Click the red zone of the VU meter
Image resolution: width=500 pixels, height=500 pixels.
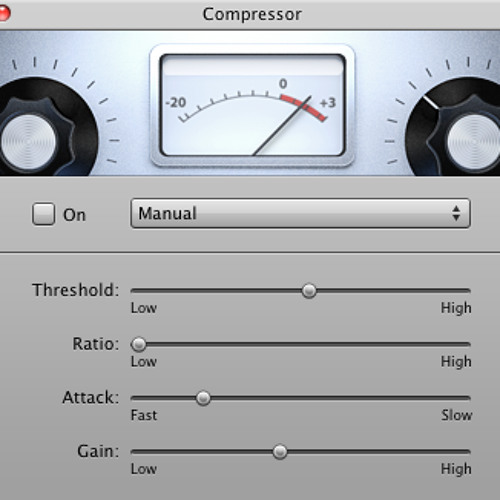(x=303, y=107)
